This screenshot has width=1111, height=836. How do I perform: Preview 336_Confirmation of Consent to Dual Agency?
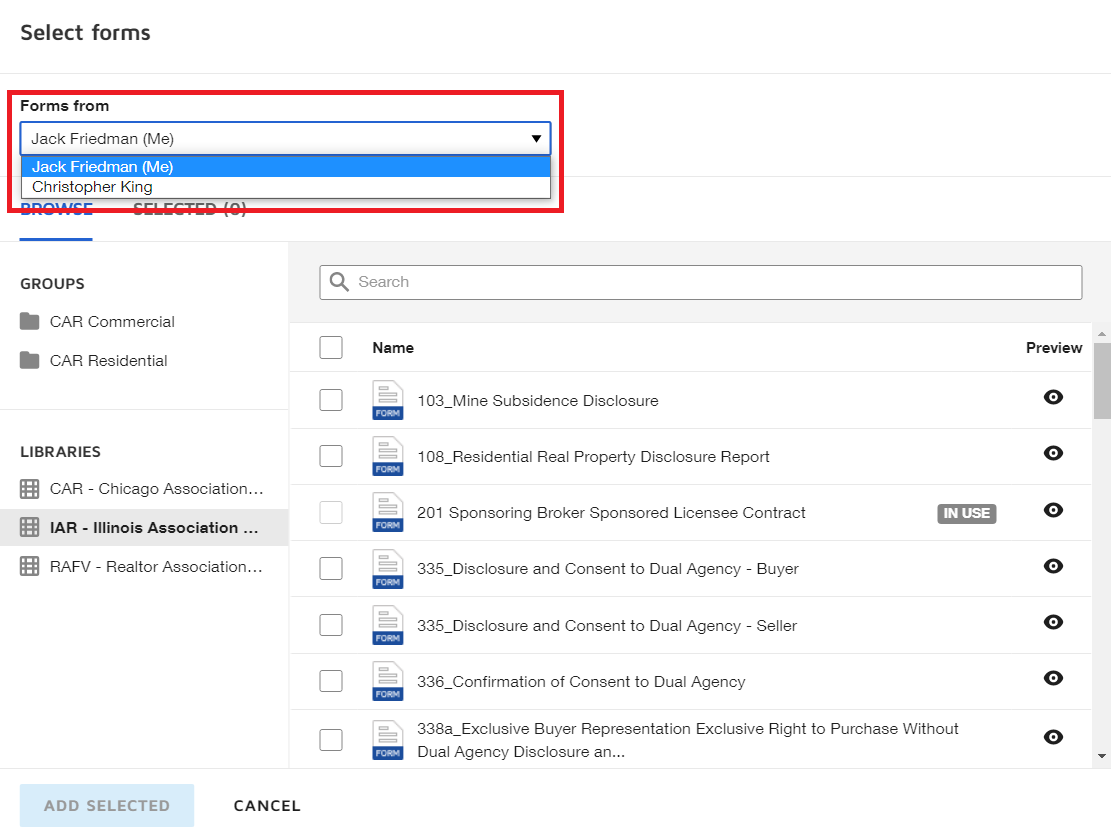pos(1052,678)
